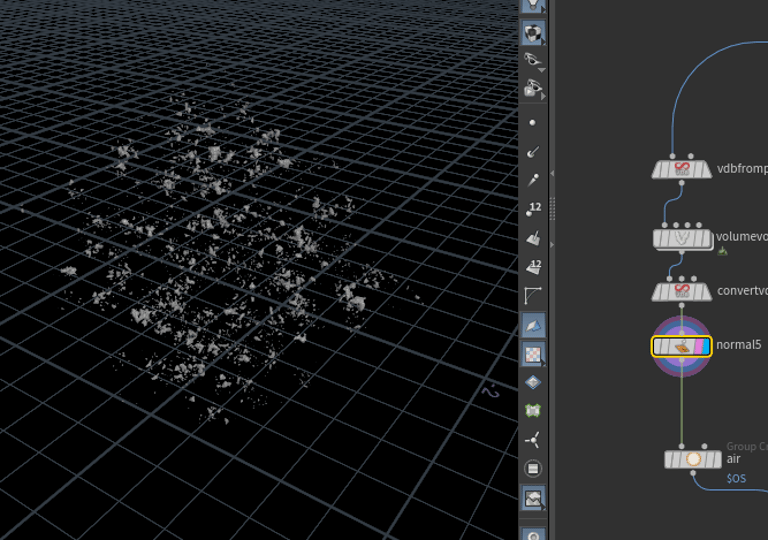Click the dotted drag handle on pane divider
768x540 pixels.
[x=552, y=209]
